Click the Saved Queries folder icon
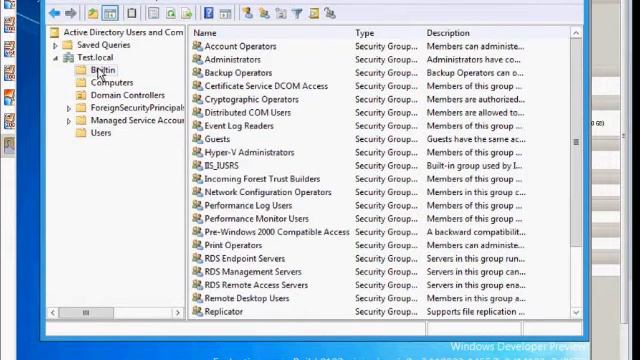Viewport: 640px width, 360px height. tap(68, 45)
